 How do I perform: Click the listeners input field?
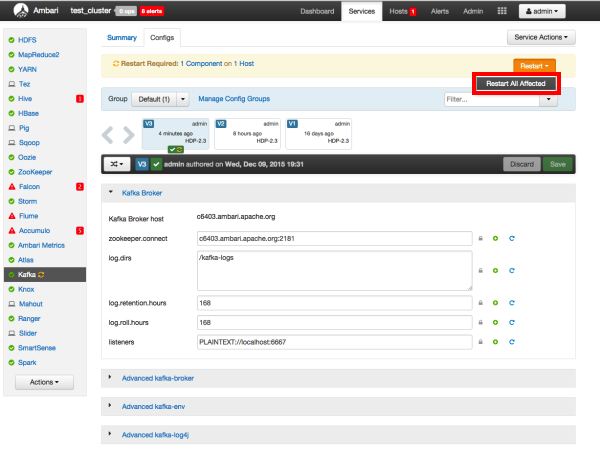click(334, 342)
